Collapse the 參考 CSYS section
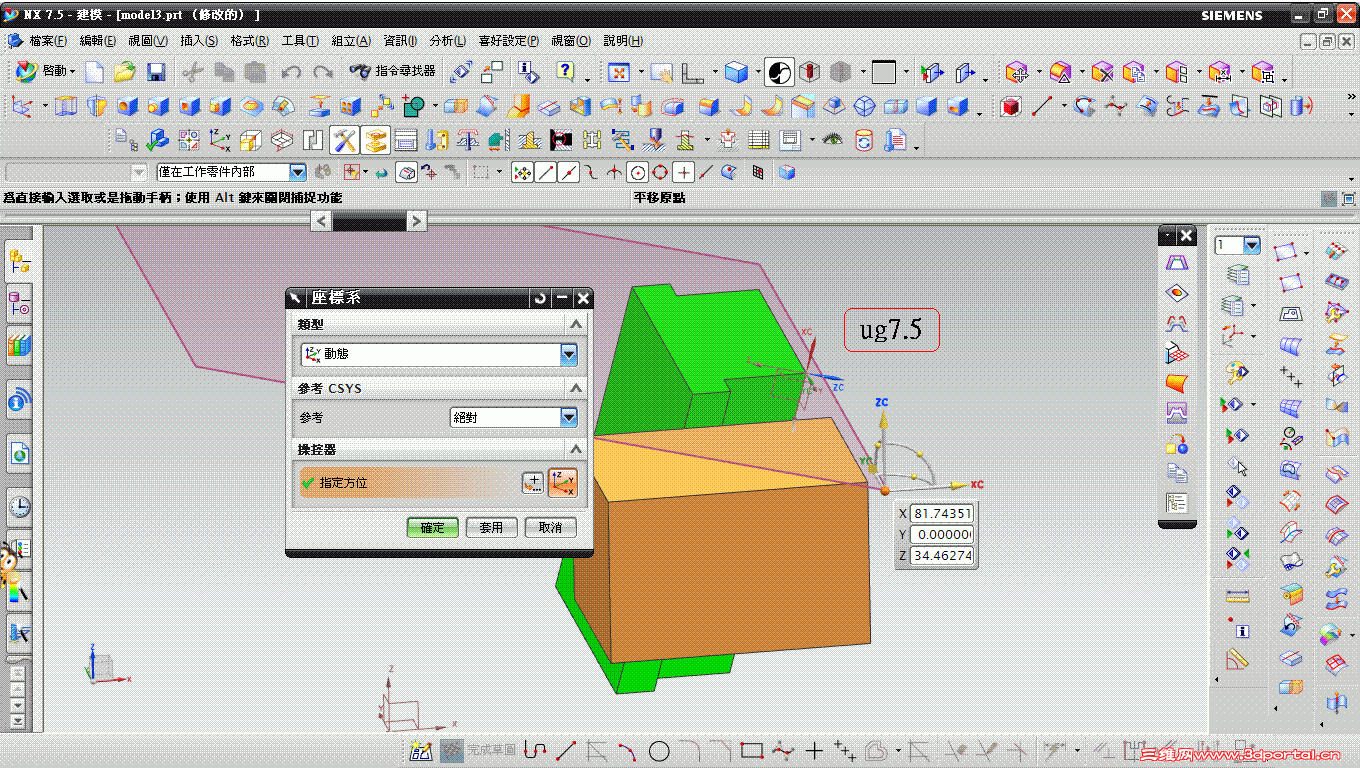 (575, 388)
